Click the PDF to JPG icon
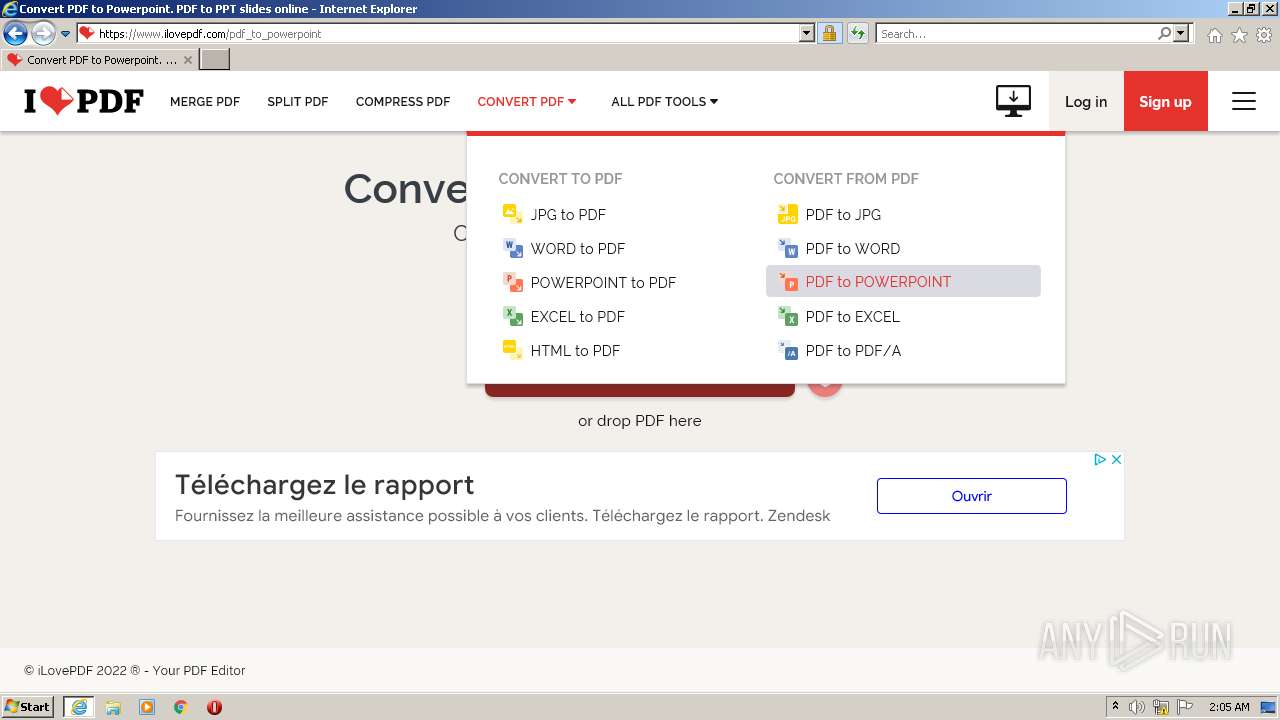This screenshot has height=720, width=1280. (x=787, y=214)
